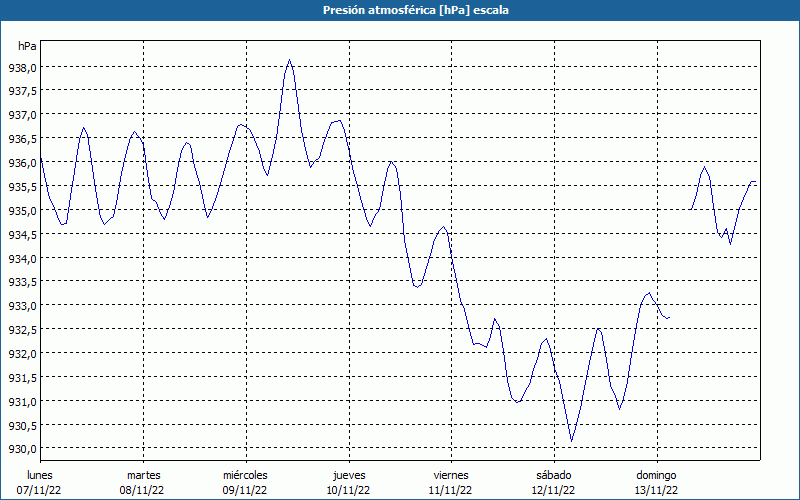Select the 935,0 axis value
800x500 pixels.
pos(22,211)
